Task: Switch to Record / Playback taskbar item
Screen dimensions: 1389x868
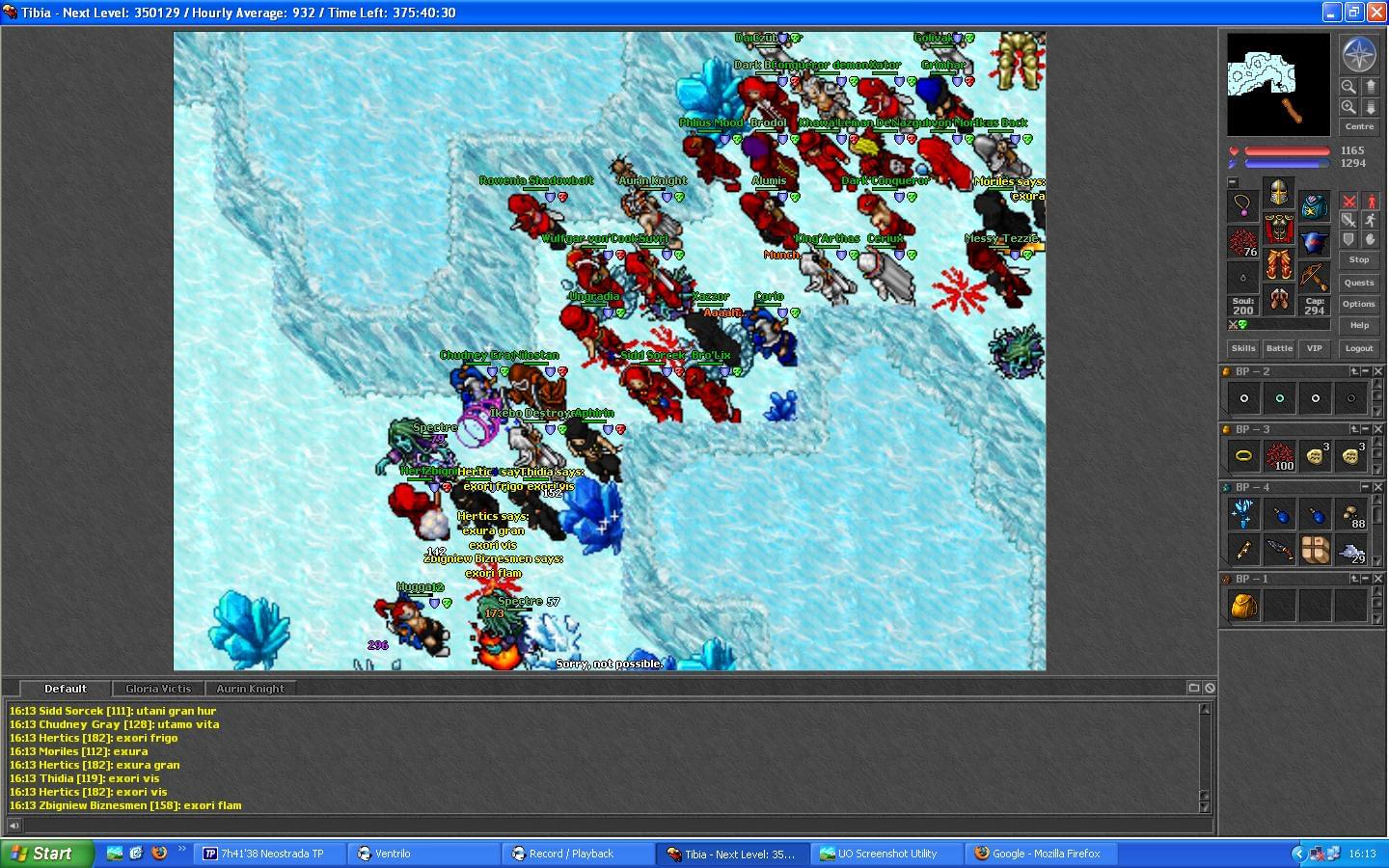Action: pyautogui.click(x=579, y=854)
